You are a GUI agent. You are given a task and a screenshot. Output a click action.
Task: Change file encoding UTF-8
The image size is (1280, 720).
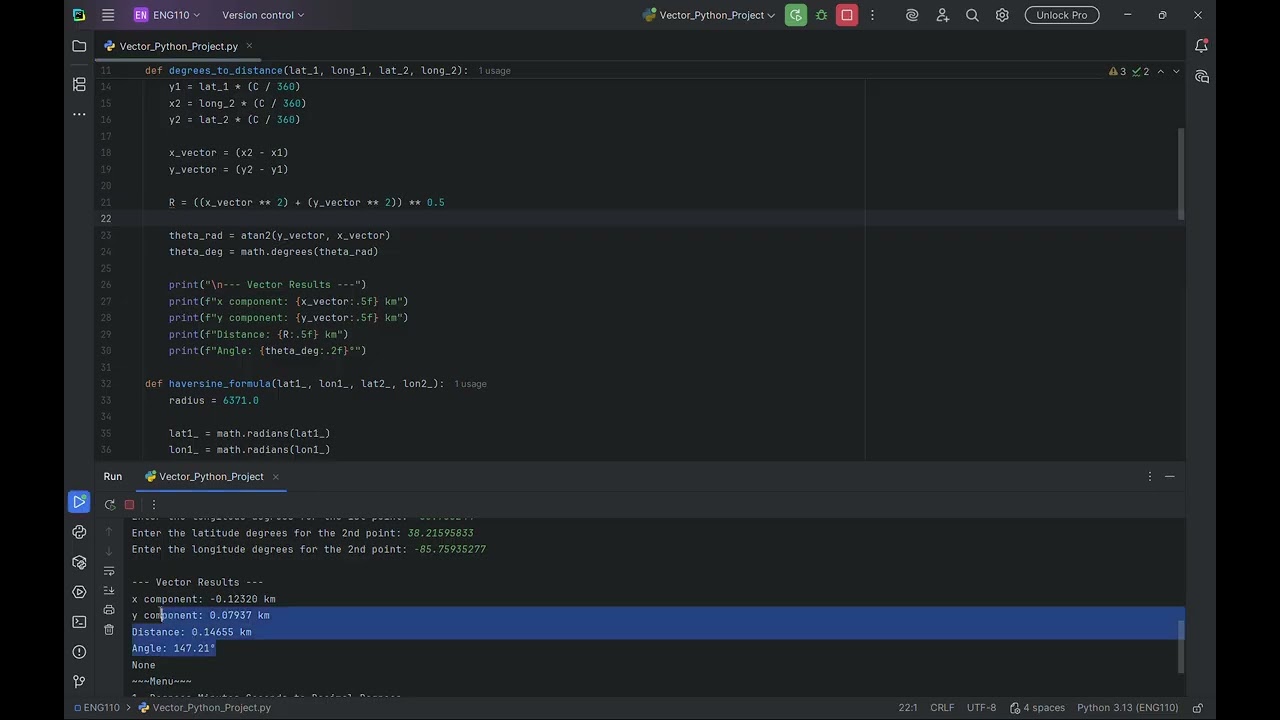pyautogui.click(x=981, y=708)
